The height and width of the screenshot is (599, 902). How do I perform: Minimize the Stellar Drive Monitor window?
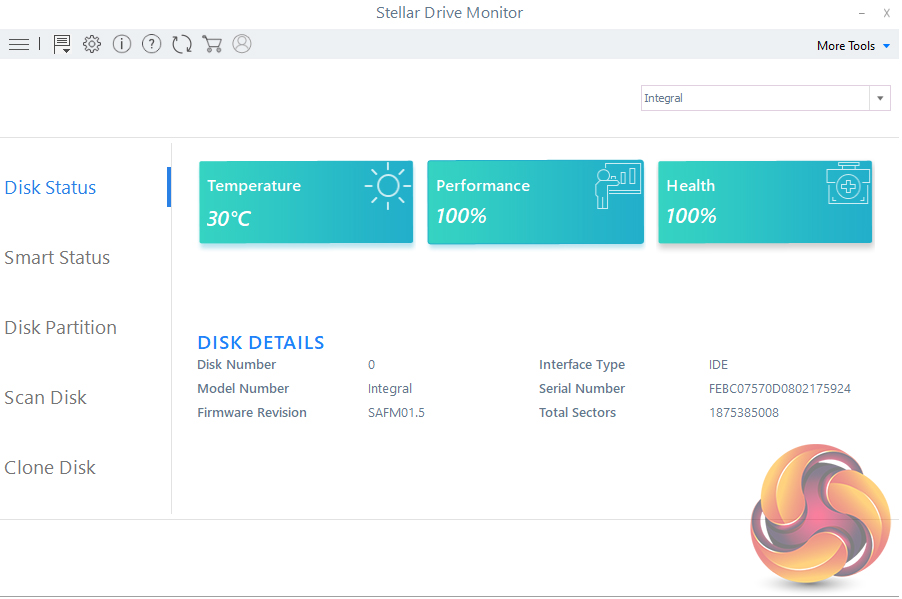point(861,13)
